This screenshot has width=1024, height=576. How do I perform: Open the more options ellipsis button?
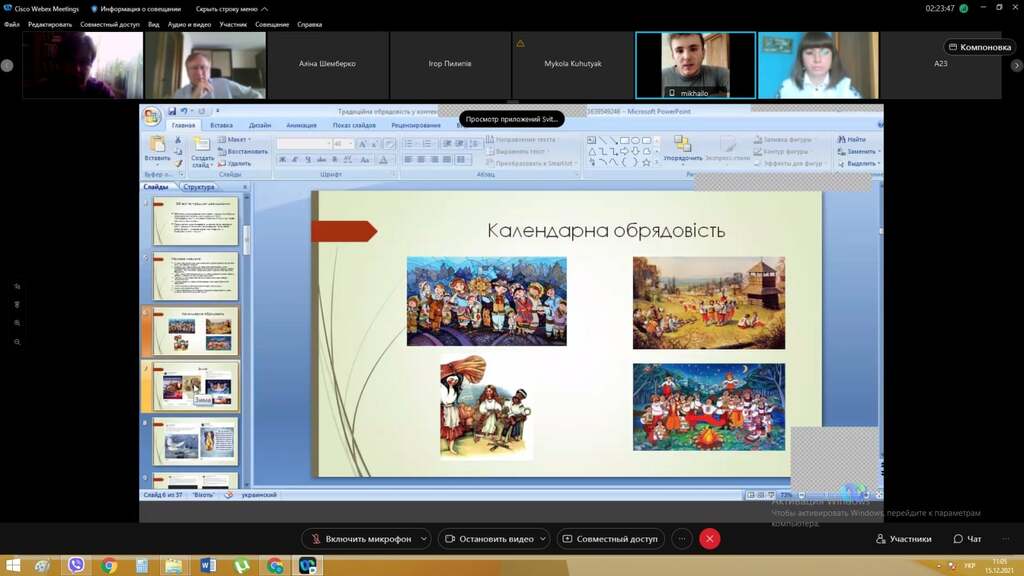[x=682, y=539]
